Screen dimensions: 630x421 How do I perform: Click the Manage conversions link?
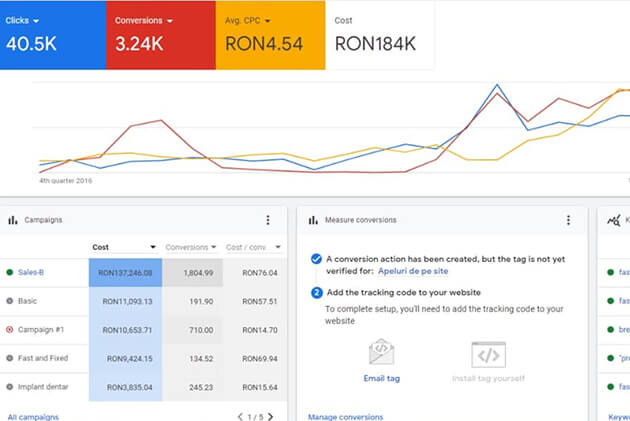[345, 416]
